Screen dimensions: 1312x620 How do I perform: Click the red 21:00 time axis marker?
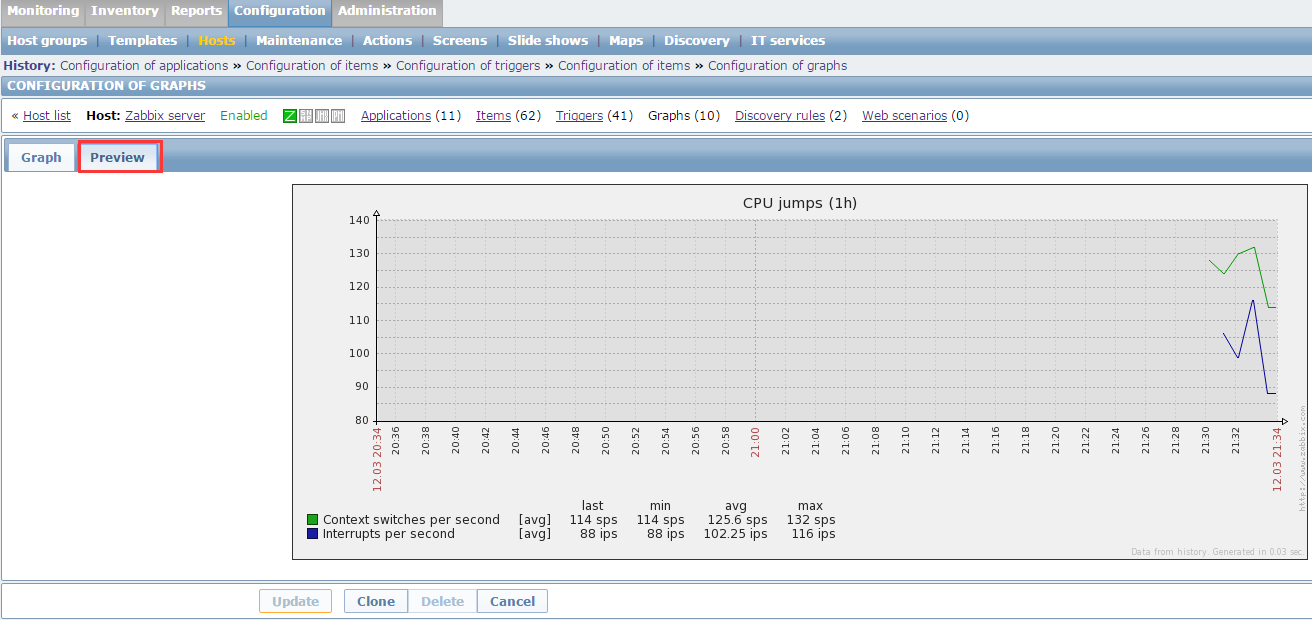pyautogui.click(x=755, y=441)
